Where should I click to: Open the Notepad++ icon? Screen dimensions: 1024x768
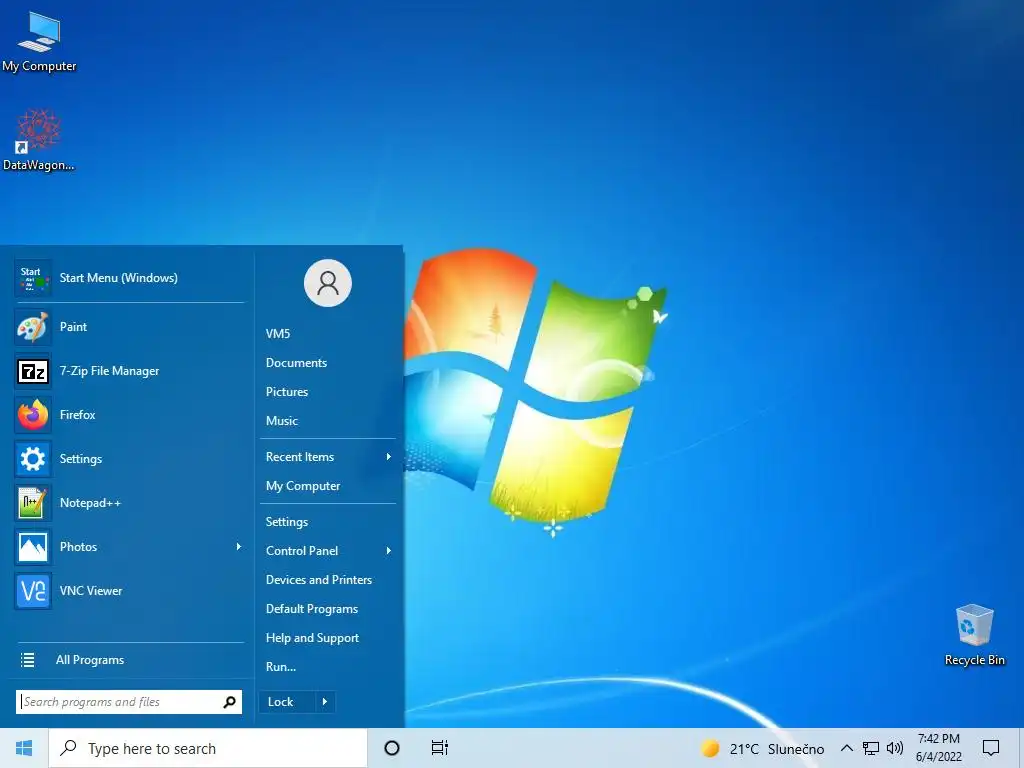click(33, 503)
